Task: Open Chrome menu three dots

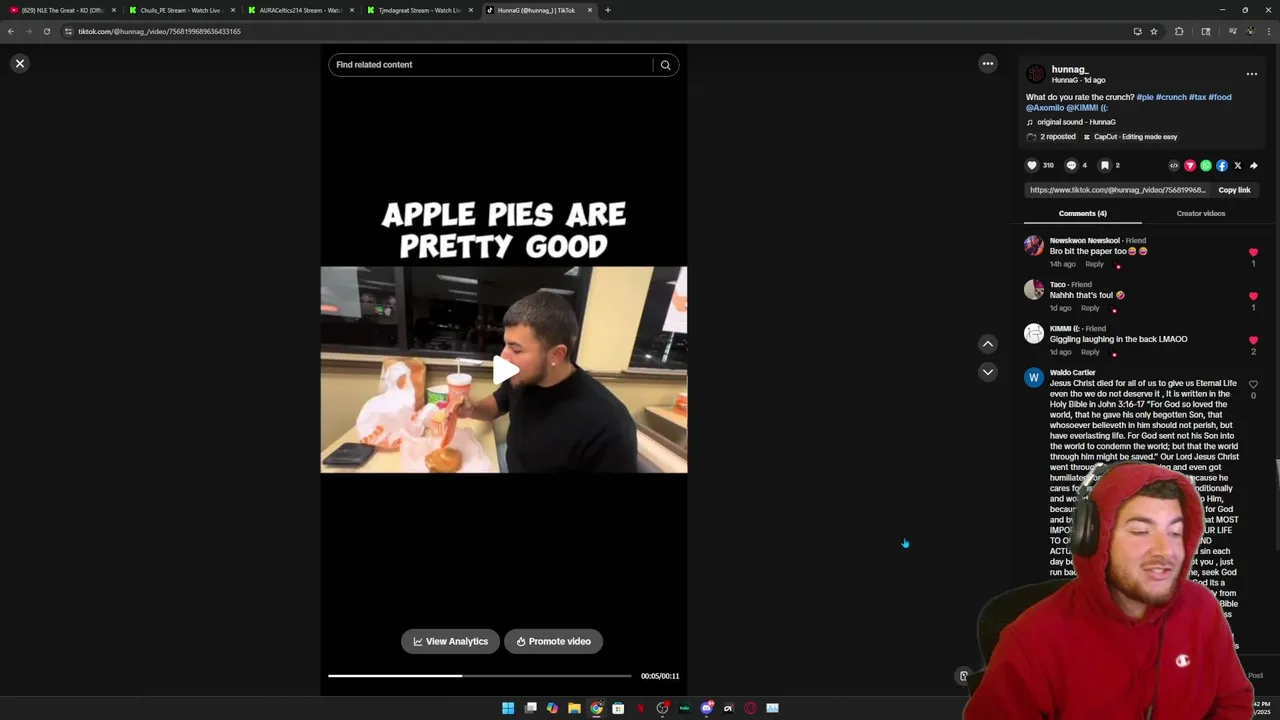Action: point(1268,31)
